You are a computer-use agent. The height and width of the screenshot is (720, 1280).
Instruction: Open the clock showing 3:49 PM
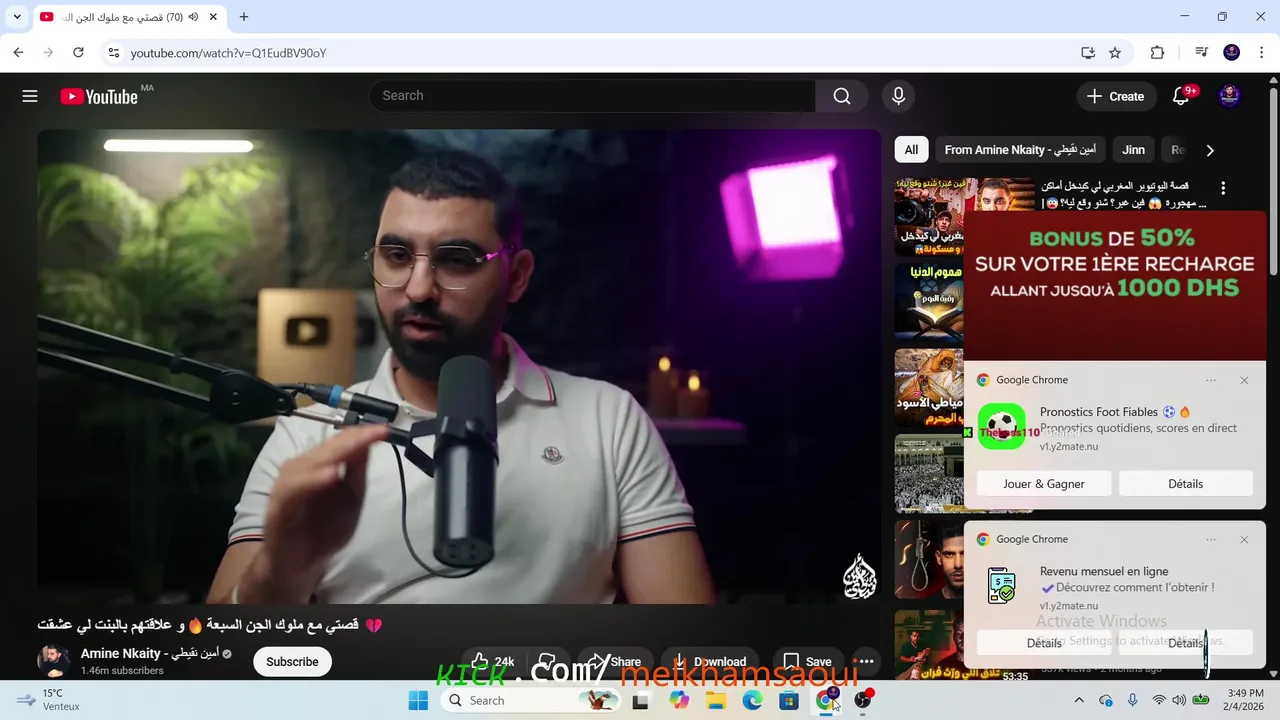coord(1244,700)
